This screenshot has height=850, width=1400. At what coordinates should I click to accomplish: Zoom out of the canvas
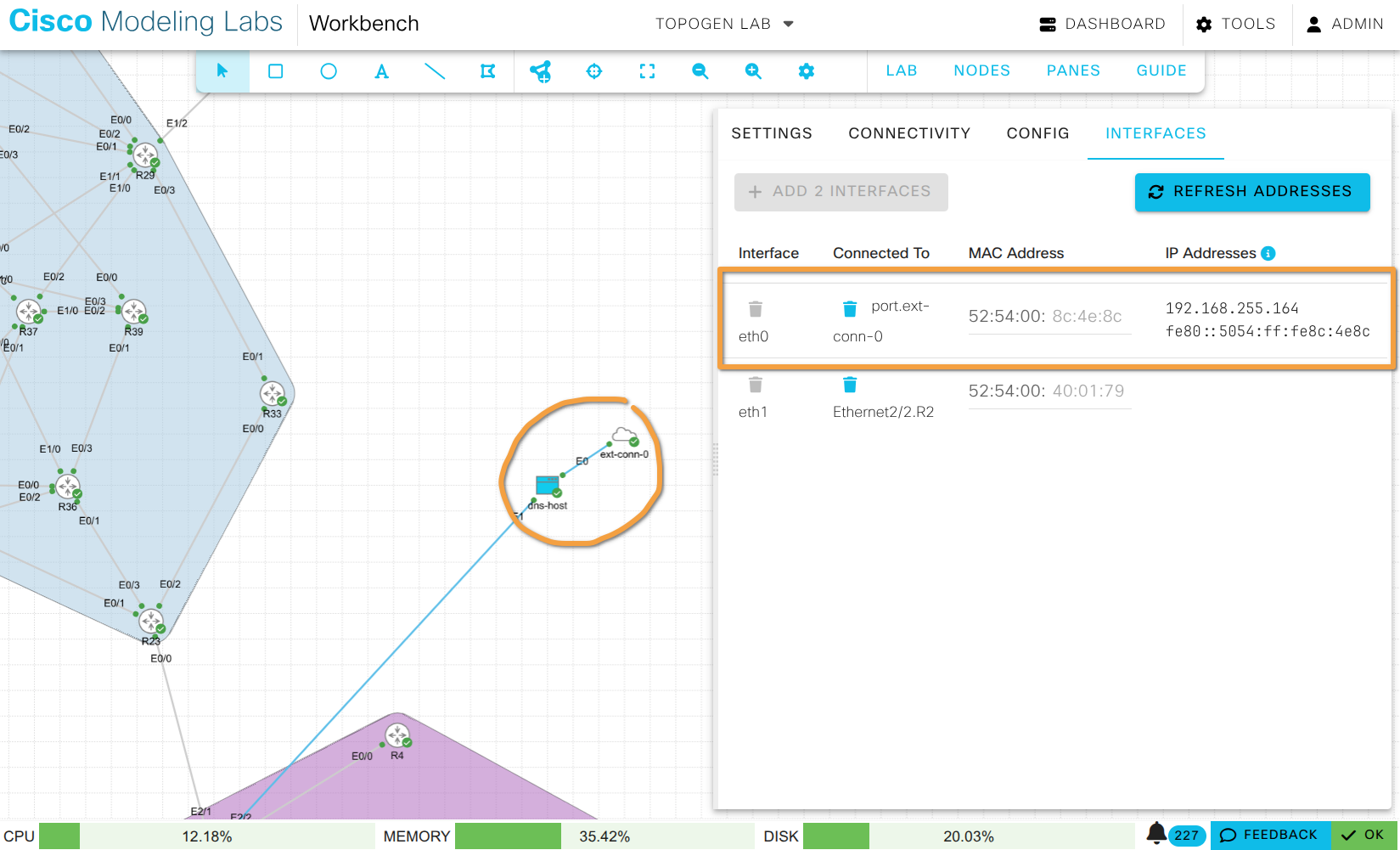tap(700, 71)
